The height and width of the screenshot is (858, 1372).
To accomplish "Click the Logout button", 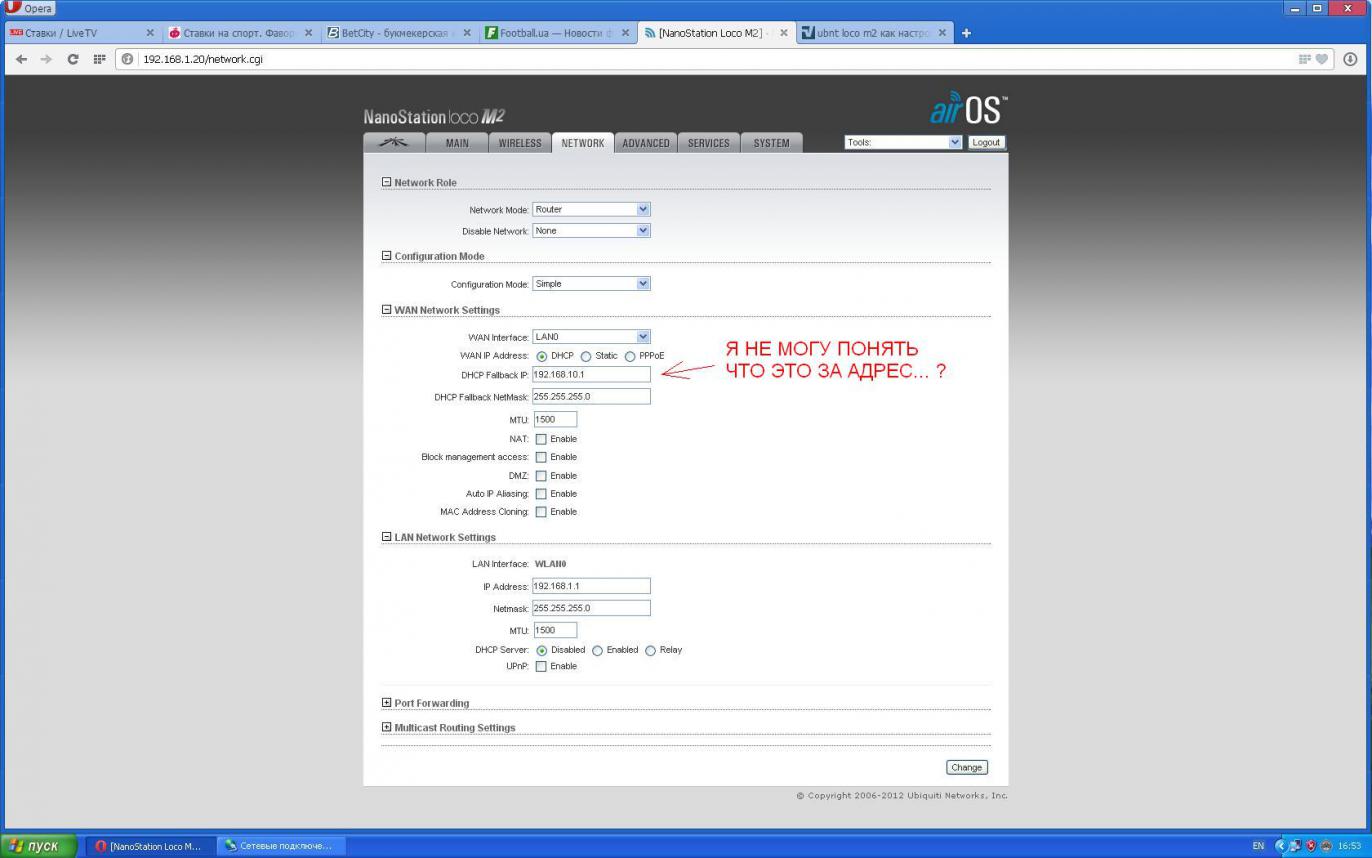I will click(986, 143).
